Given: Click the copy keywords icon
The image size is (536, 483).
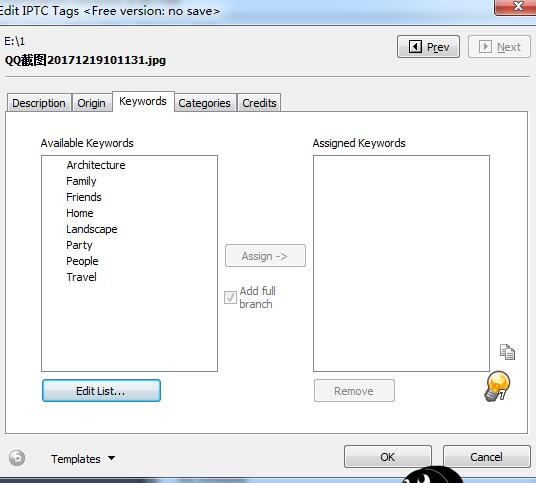Looking at the screenshot, I should [x=507, y=352].
